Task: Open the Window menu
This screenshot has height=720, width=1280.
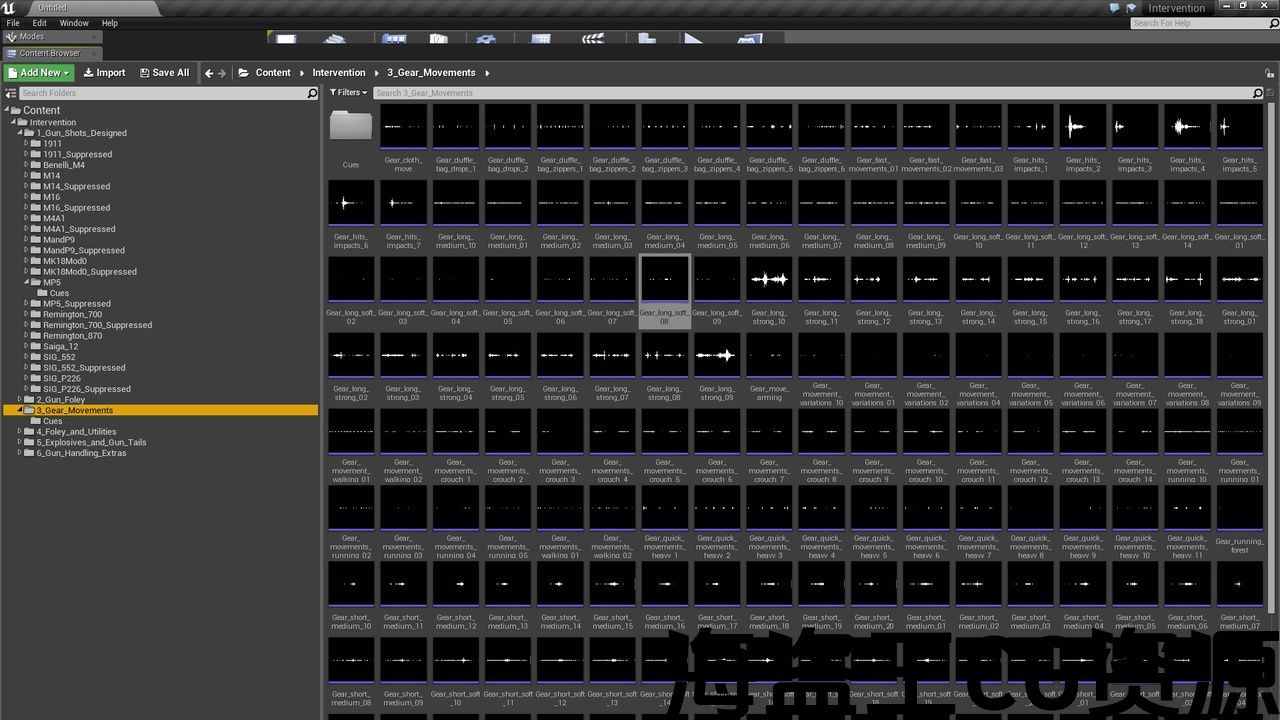Action: click(74, 23)
